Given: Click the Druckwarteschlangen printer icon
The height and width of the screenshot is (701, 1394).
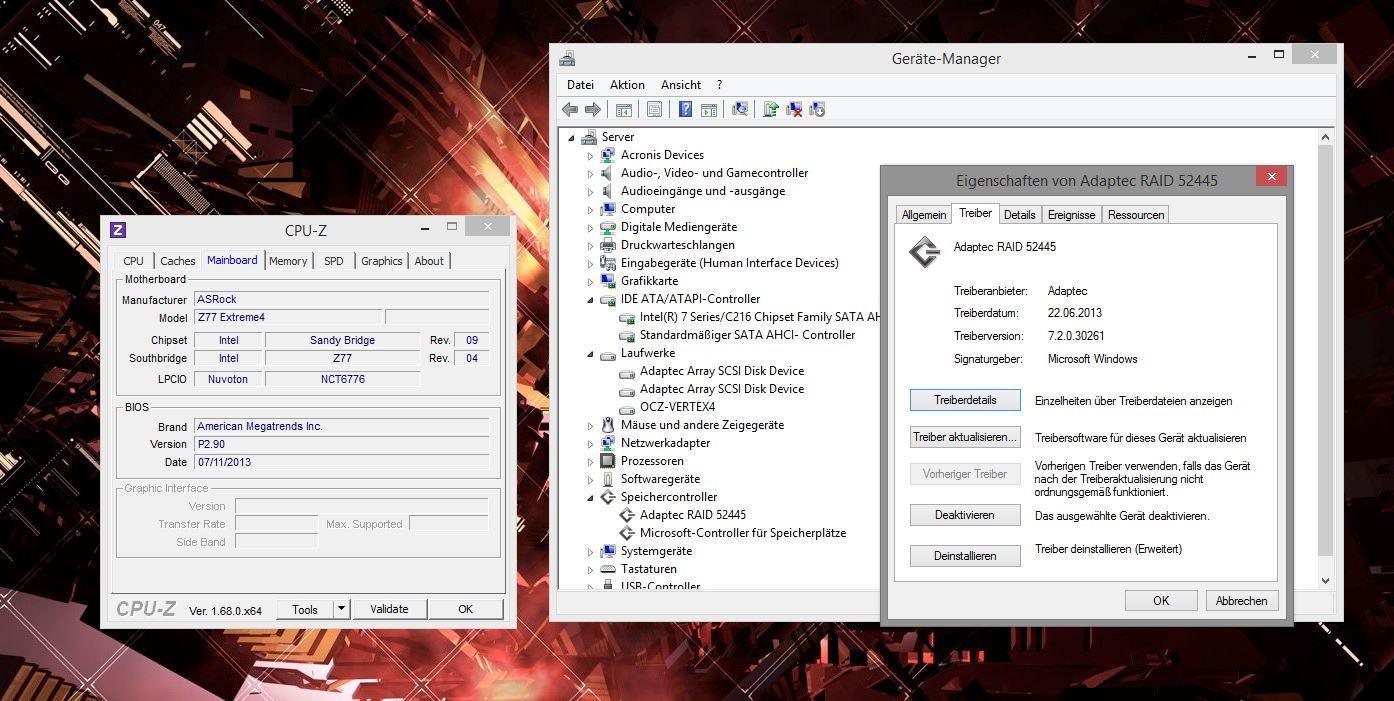Looking at the screenshot, I should pyautogui.click(x=607, y=245).
